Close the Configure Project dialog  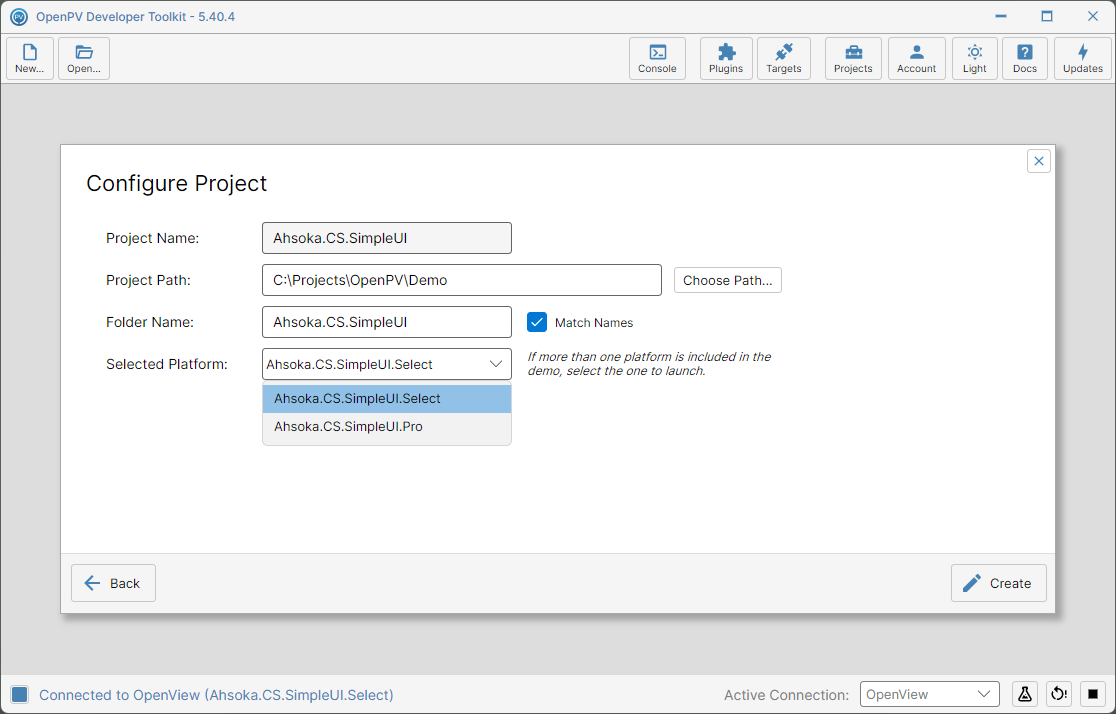pos(1039,161)
